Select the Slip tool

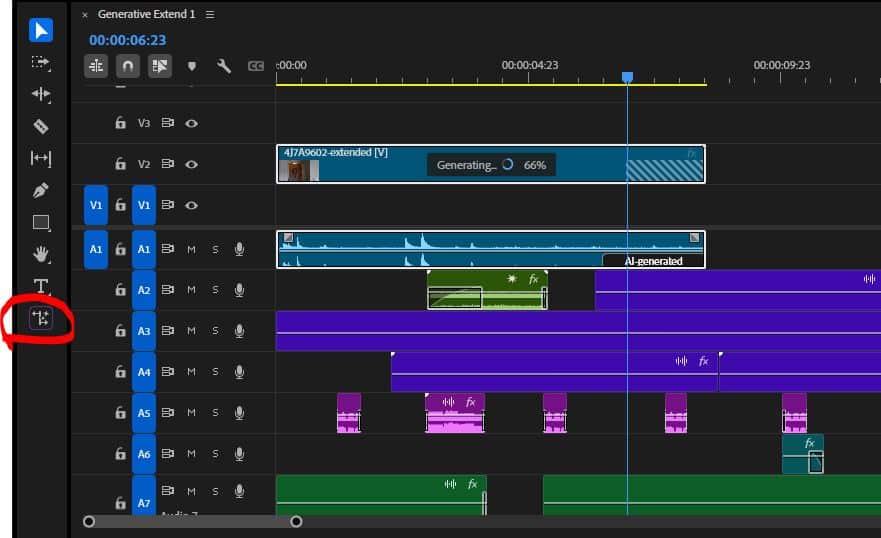(40, 158)
